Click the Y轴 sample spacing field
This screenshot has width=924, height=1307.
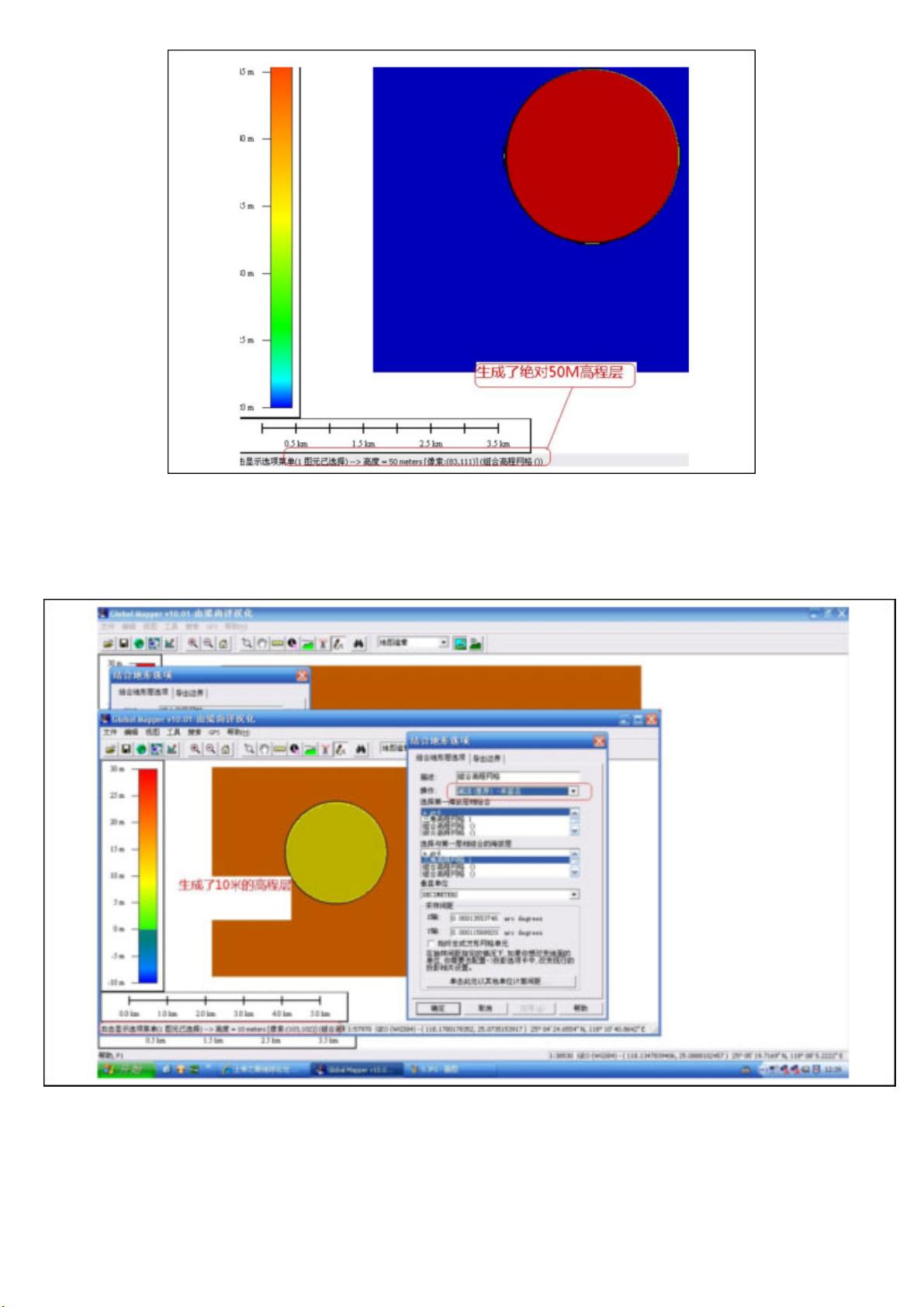476,932
